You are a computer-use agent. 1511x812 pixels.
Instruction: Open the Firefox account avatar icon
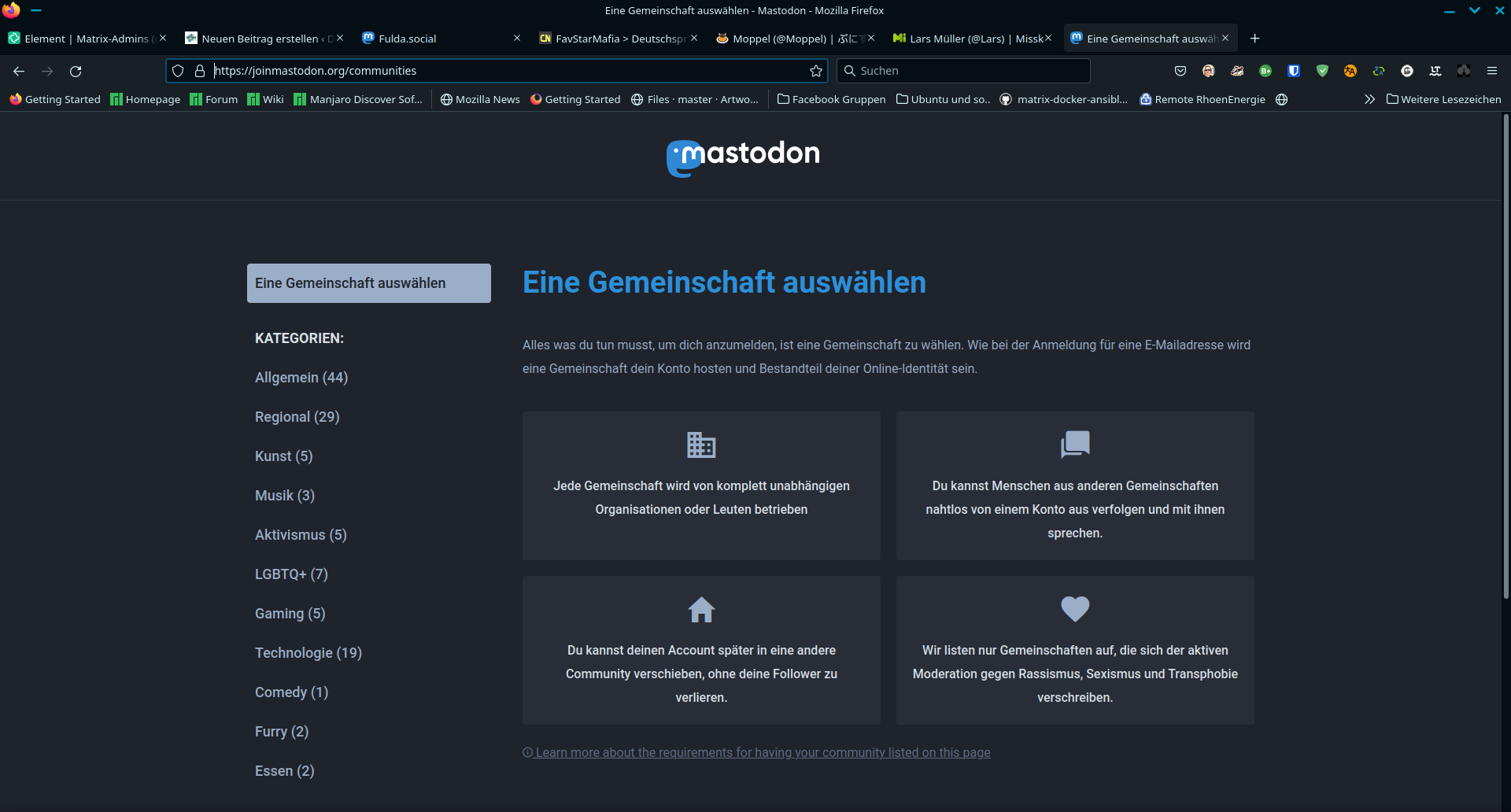pyautogui.click(x=1208, y=71)
